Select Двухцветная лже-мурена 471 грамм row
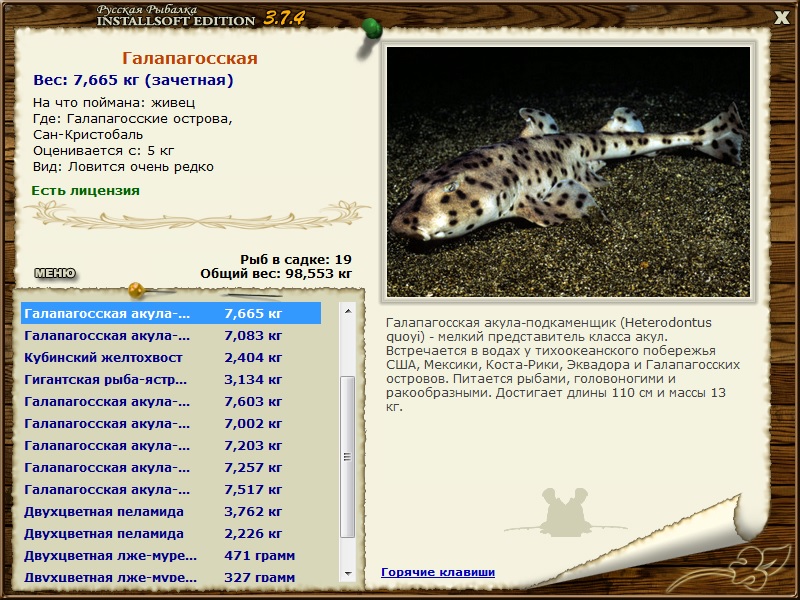This screenshot has width=800, height=600. click(x=171, y=556)
